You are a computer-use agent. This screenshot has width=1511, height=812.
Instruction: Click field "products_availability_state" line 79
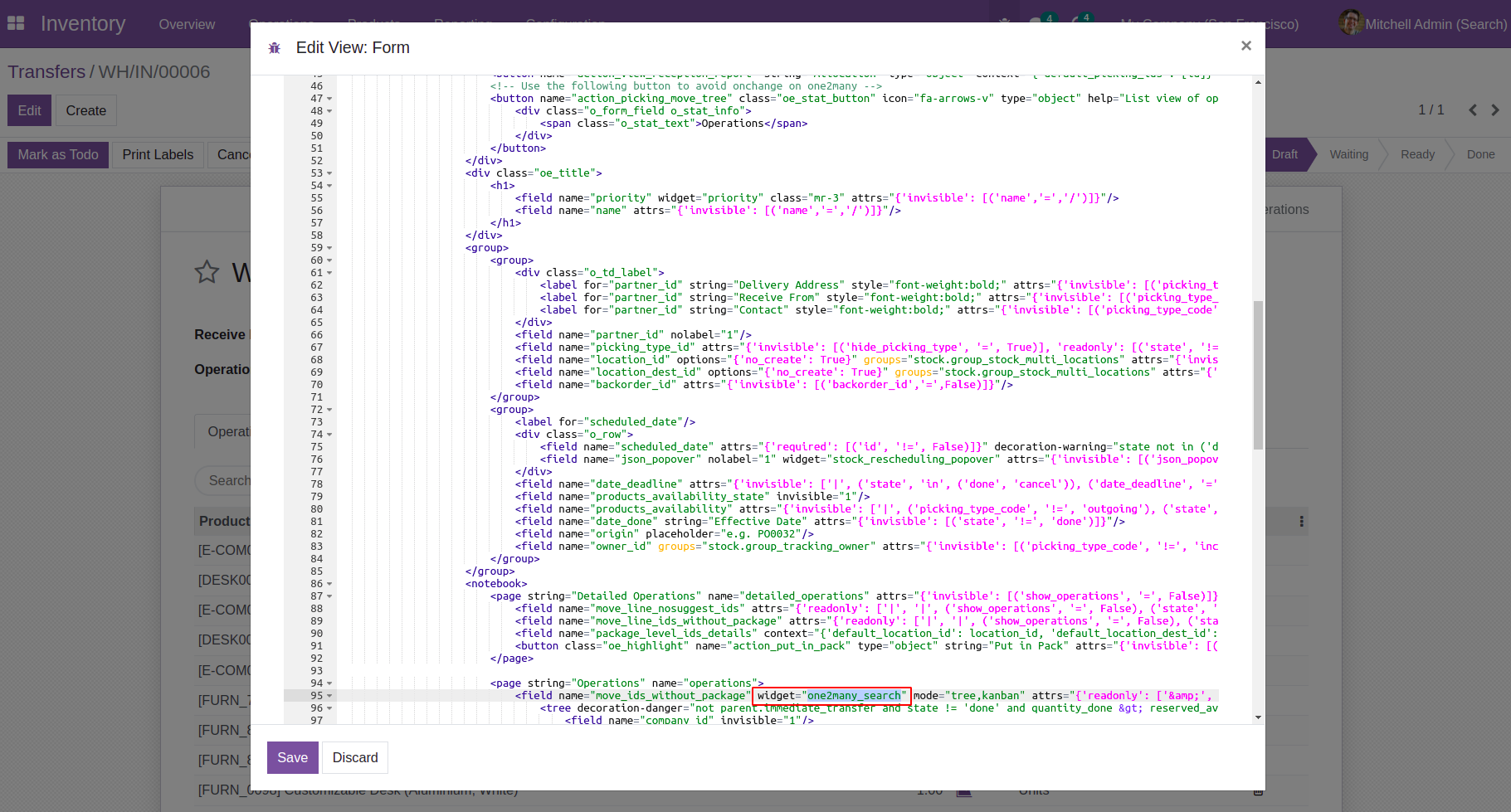coord(692,497)
